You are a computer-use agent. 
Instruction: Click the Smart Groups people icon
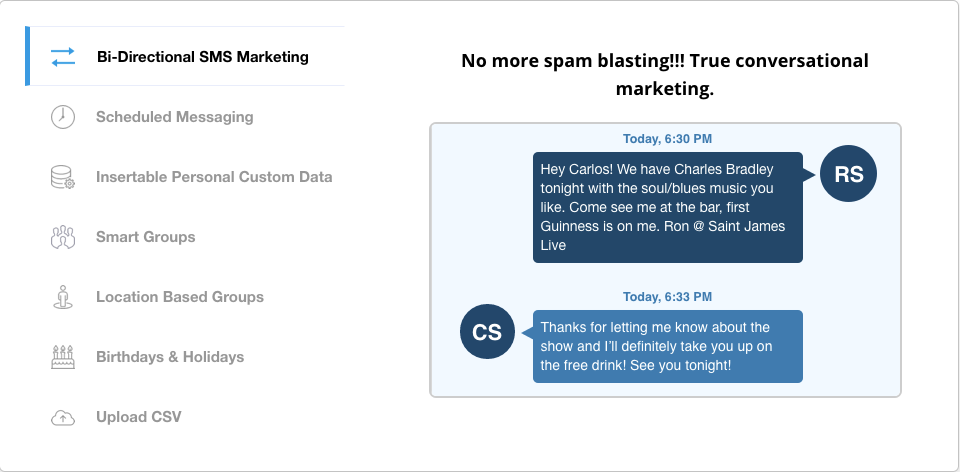(62, 237)
